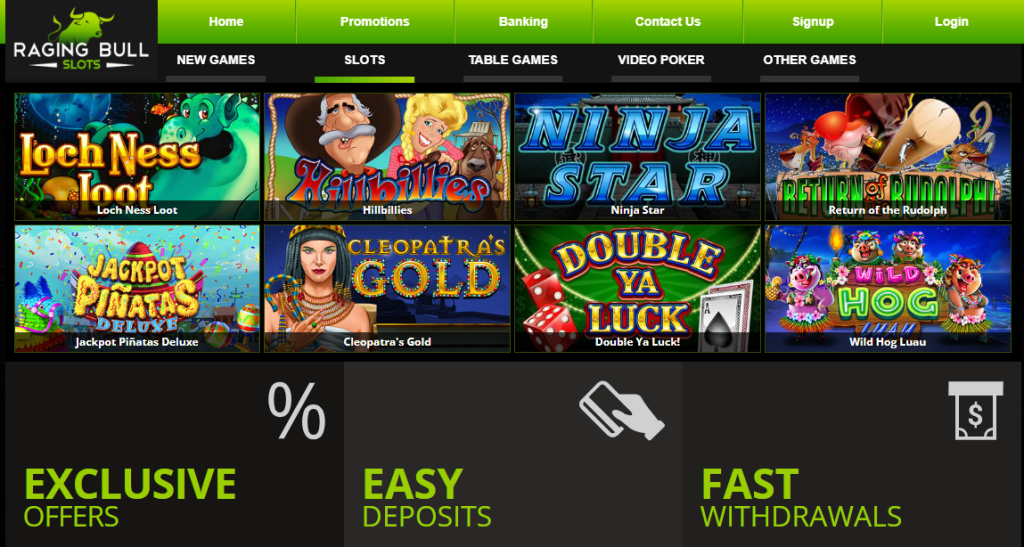Viewport: 1024px width, 547px height.
Task: Open the Banking menu item
Action: point(523,22)
